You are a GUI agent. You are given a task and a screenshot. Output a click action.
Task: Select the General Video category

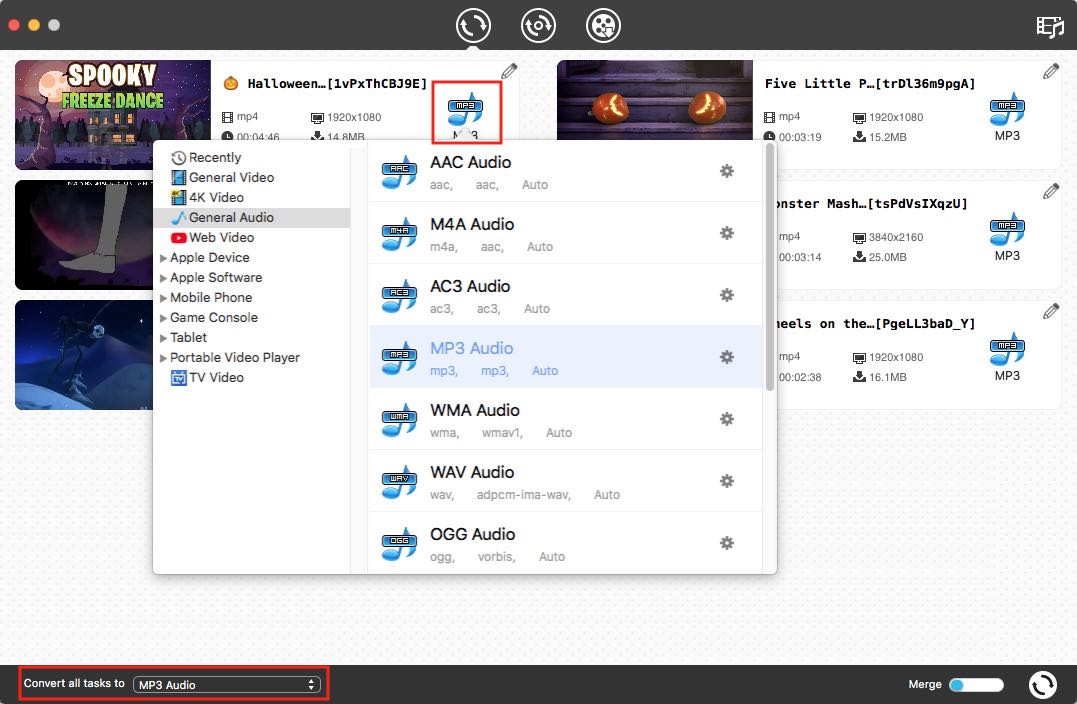point(231,177)
